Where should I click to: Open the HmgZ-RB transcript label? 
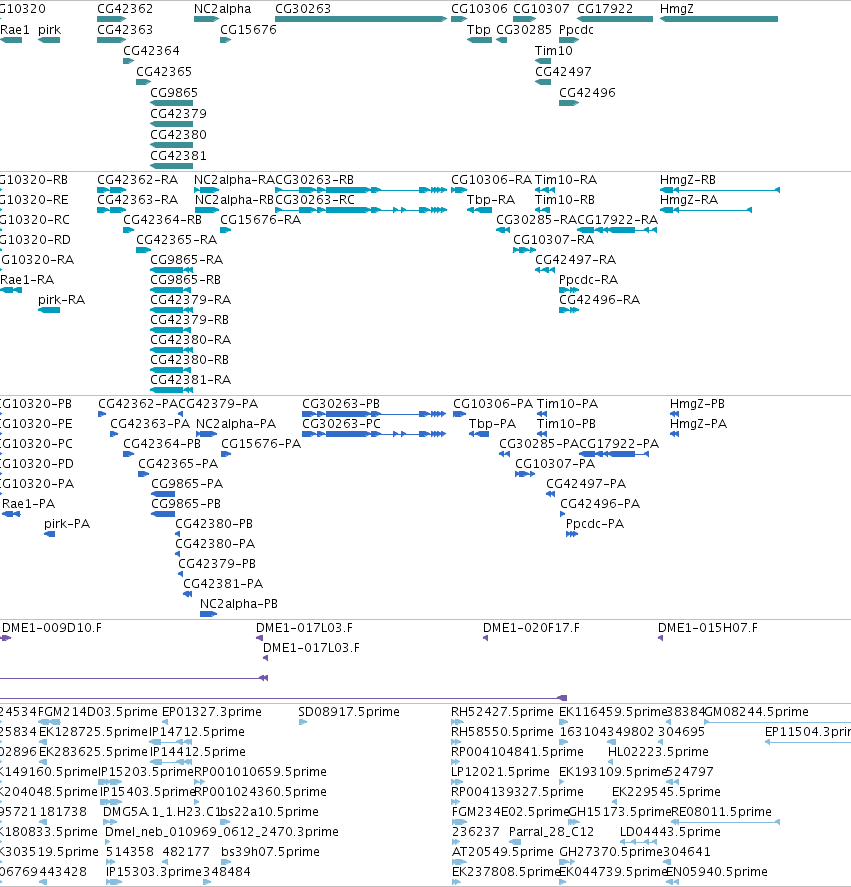pos(687,180)
